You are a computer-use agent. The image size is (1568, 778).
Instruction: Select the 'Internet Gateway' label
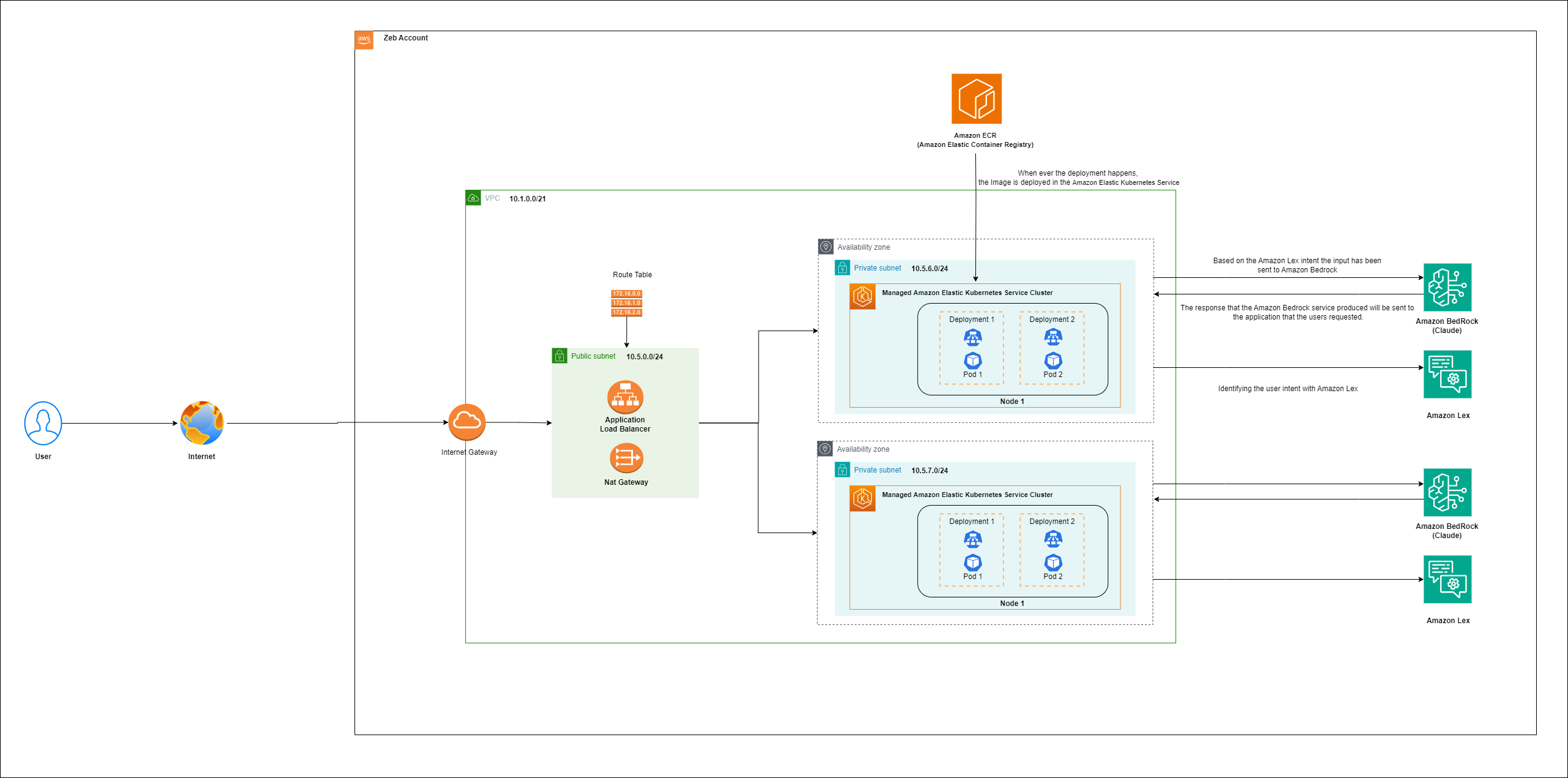coord(469,452)
